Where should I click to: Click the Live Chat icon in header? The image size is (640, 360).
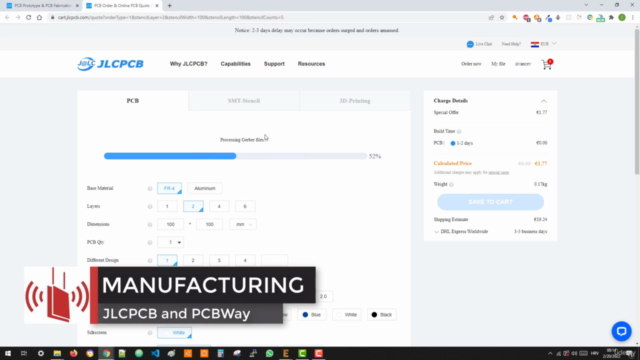point(470,44)
